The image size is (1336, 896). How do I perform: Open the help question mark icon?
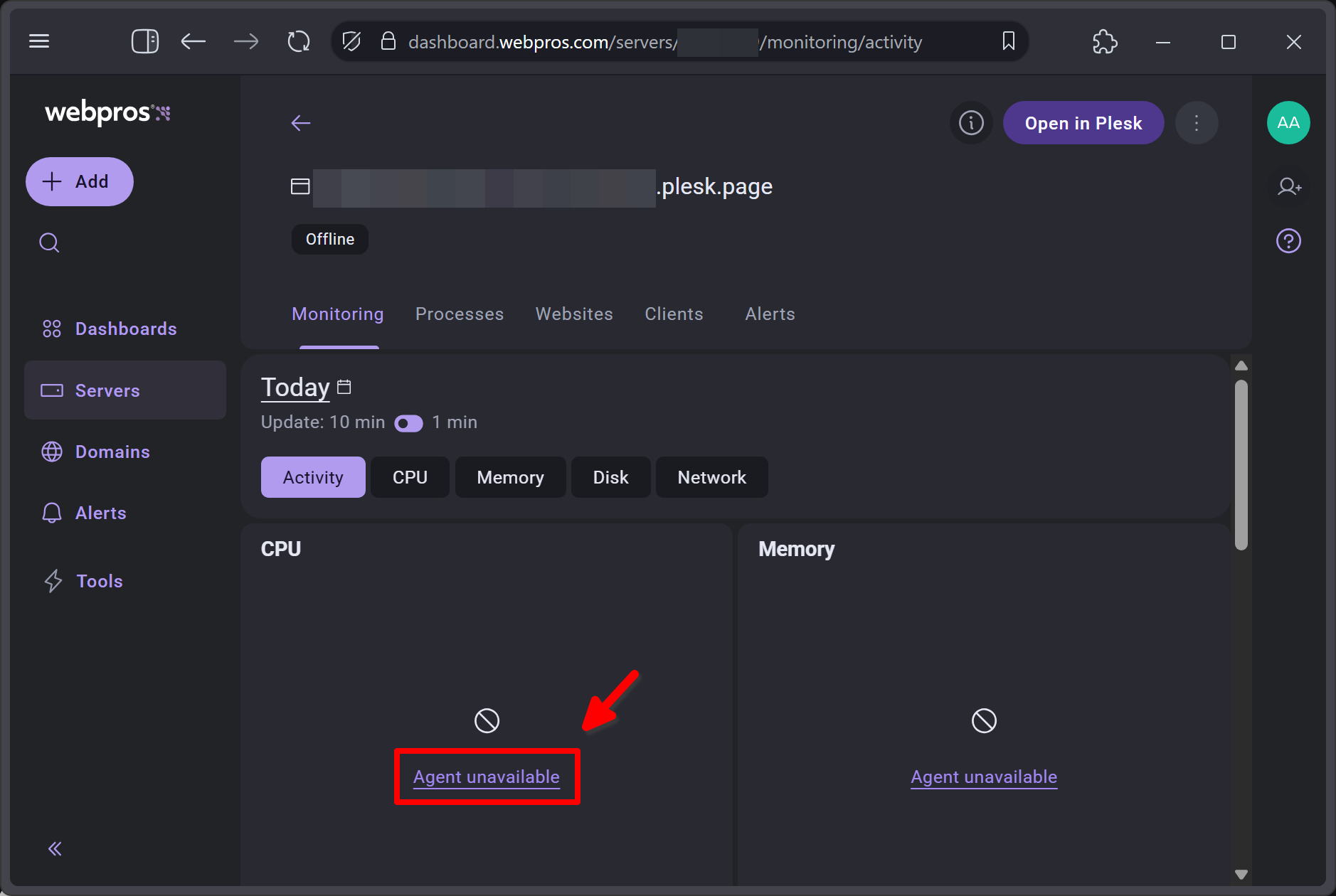click(1288, 241)
